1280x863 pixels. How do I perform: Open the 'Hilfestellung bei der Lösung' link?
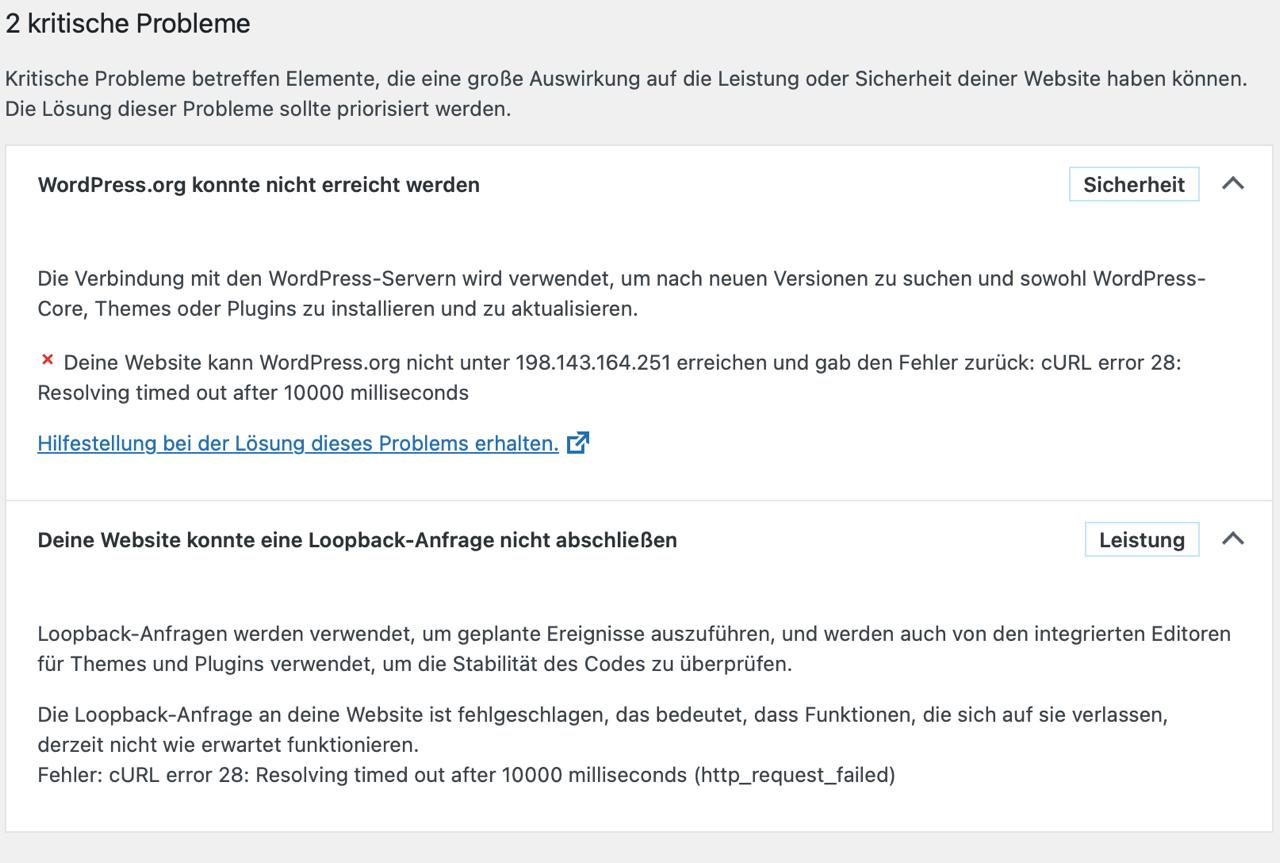point(298,443)
